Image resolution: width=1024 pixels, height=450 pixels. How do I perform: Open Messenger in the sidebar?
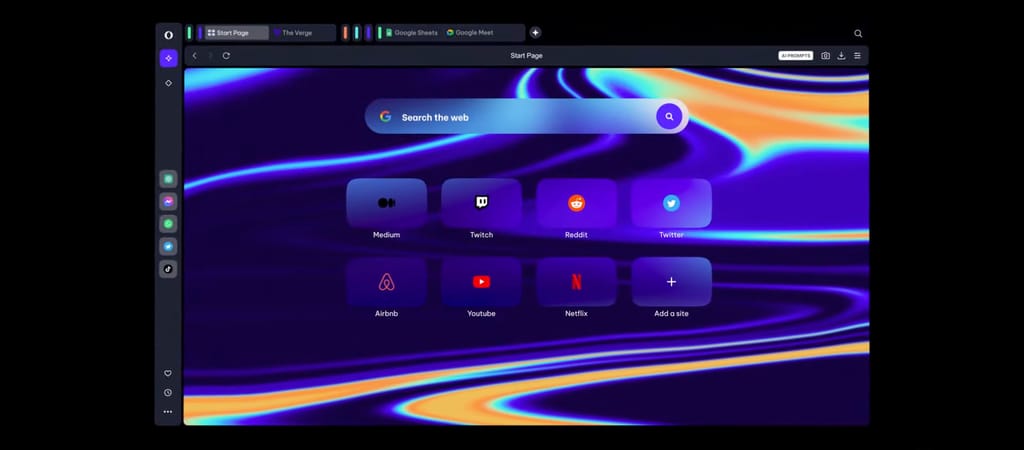(x=168, y=201)
